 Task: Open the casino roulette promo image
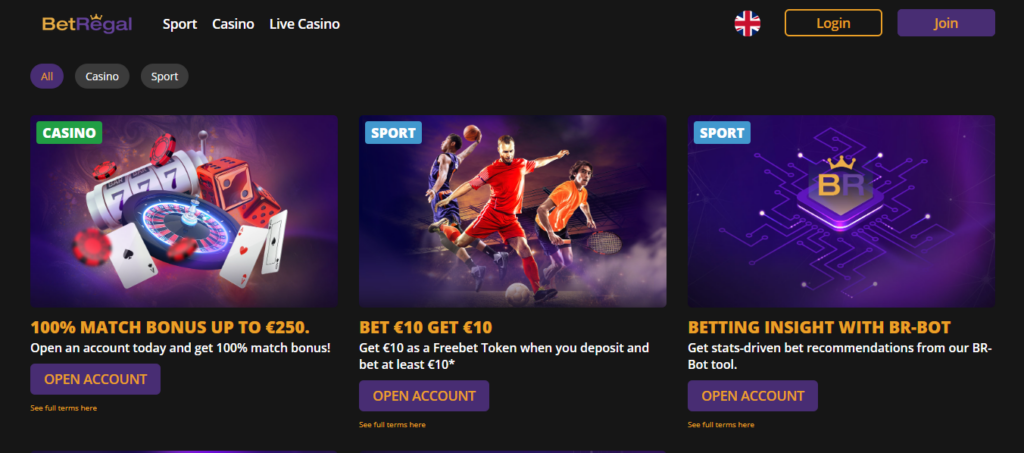click(x=184, y=211)
